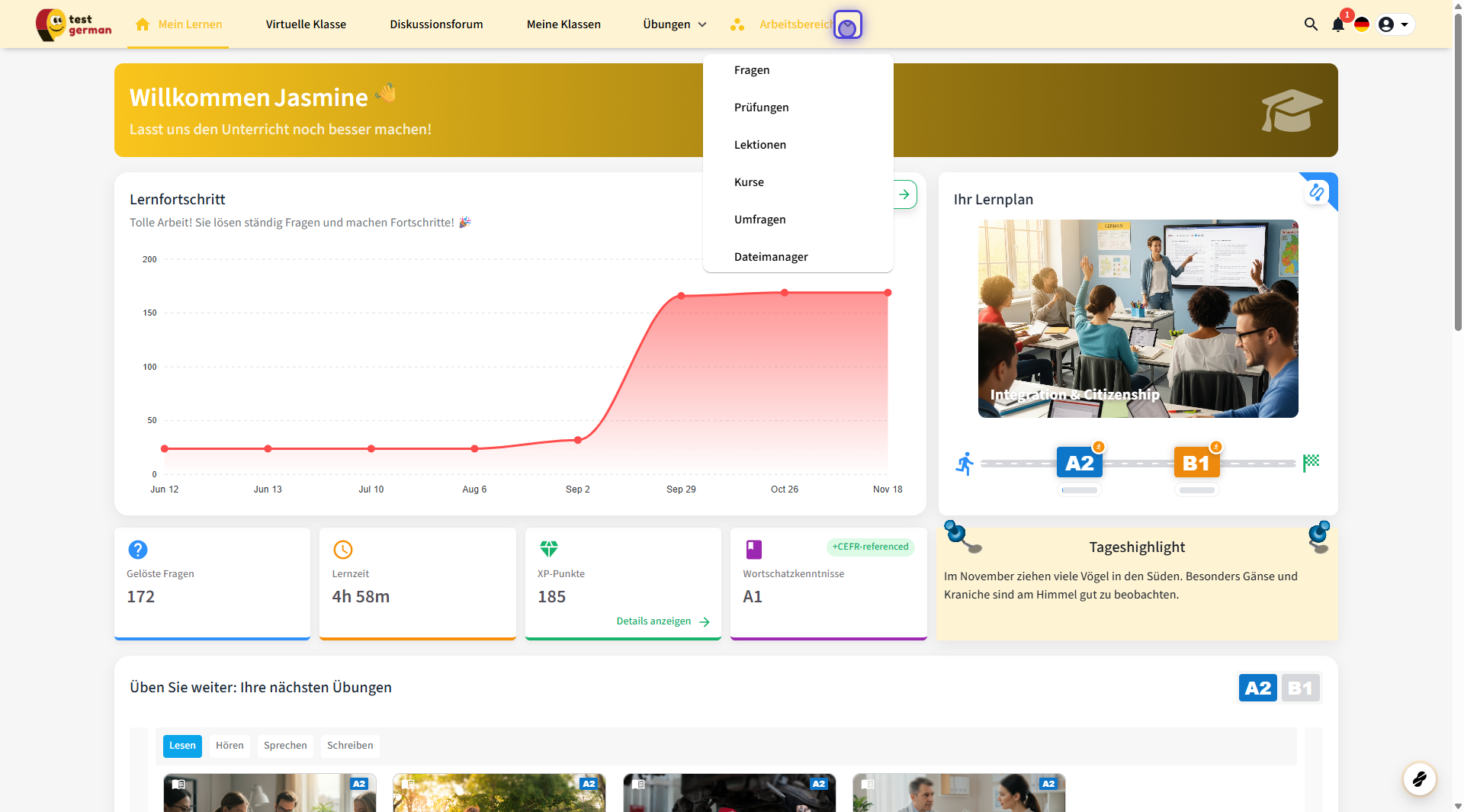This screenshot has width=1464, height=812.
Task: Click the search magnifier icon
Action: click(x=1311, y=24)
